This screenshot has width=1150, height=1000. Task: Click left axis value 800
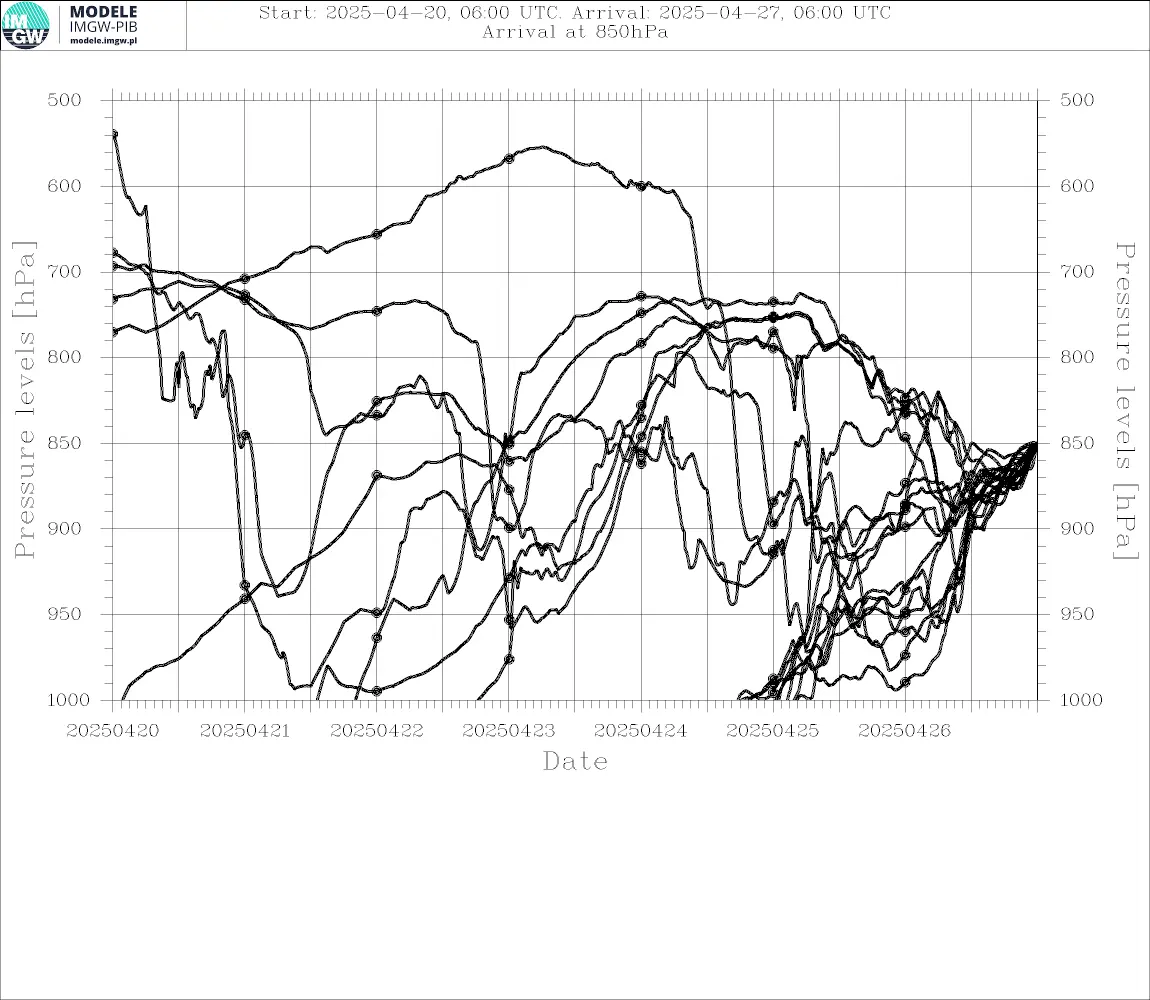[65, 357]
